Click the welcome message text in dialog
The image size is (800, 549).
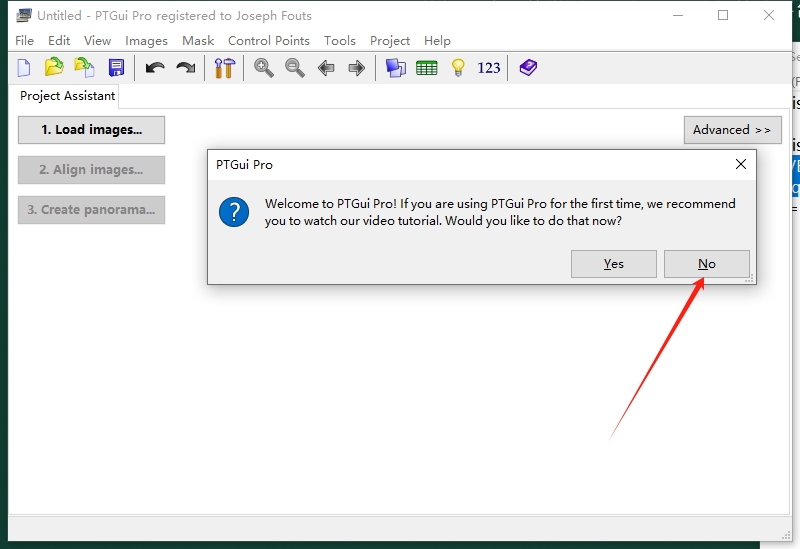(x=500, y=212)
